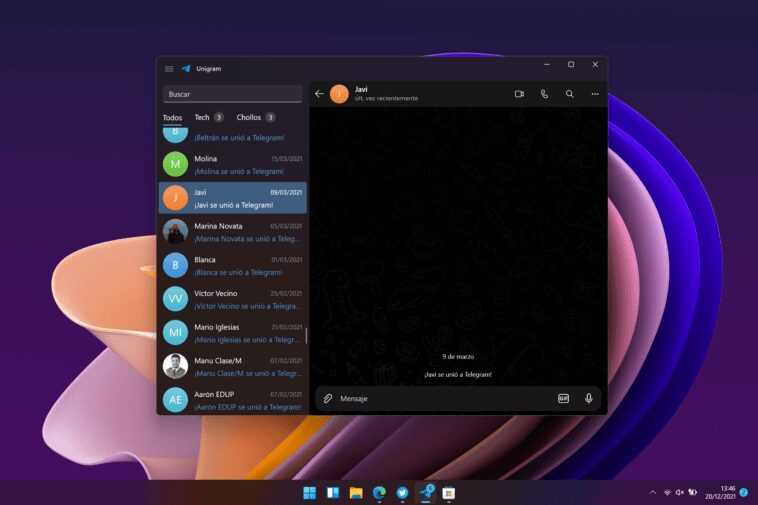Image resolution: width=758 pixels, height=505 pixels.
Task: Open the chat with Blanca
Action: click(x=233, y=265)
